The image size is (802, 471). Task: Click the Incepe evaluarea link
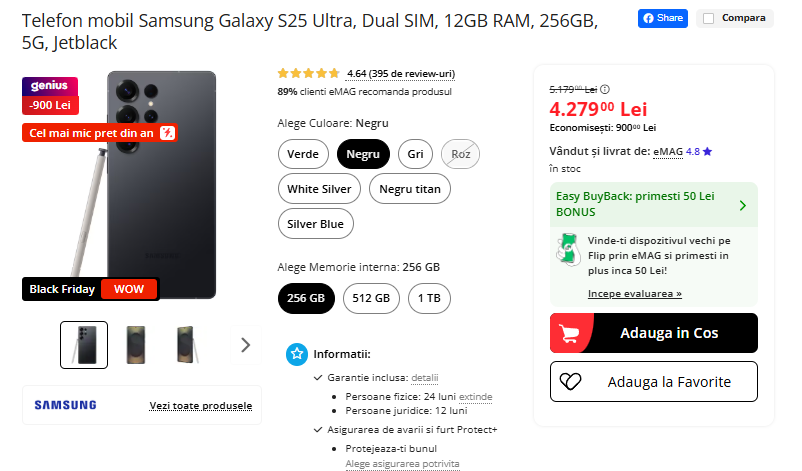(634, 294)
